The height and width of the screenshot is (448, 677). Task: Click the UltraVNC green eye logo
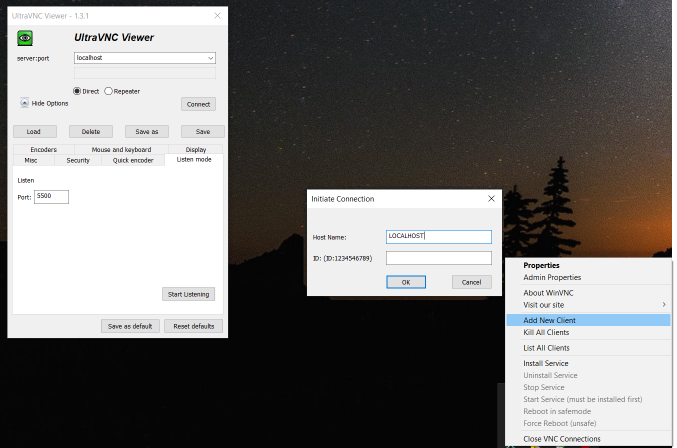[26, 38]
